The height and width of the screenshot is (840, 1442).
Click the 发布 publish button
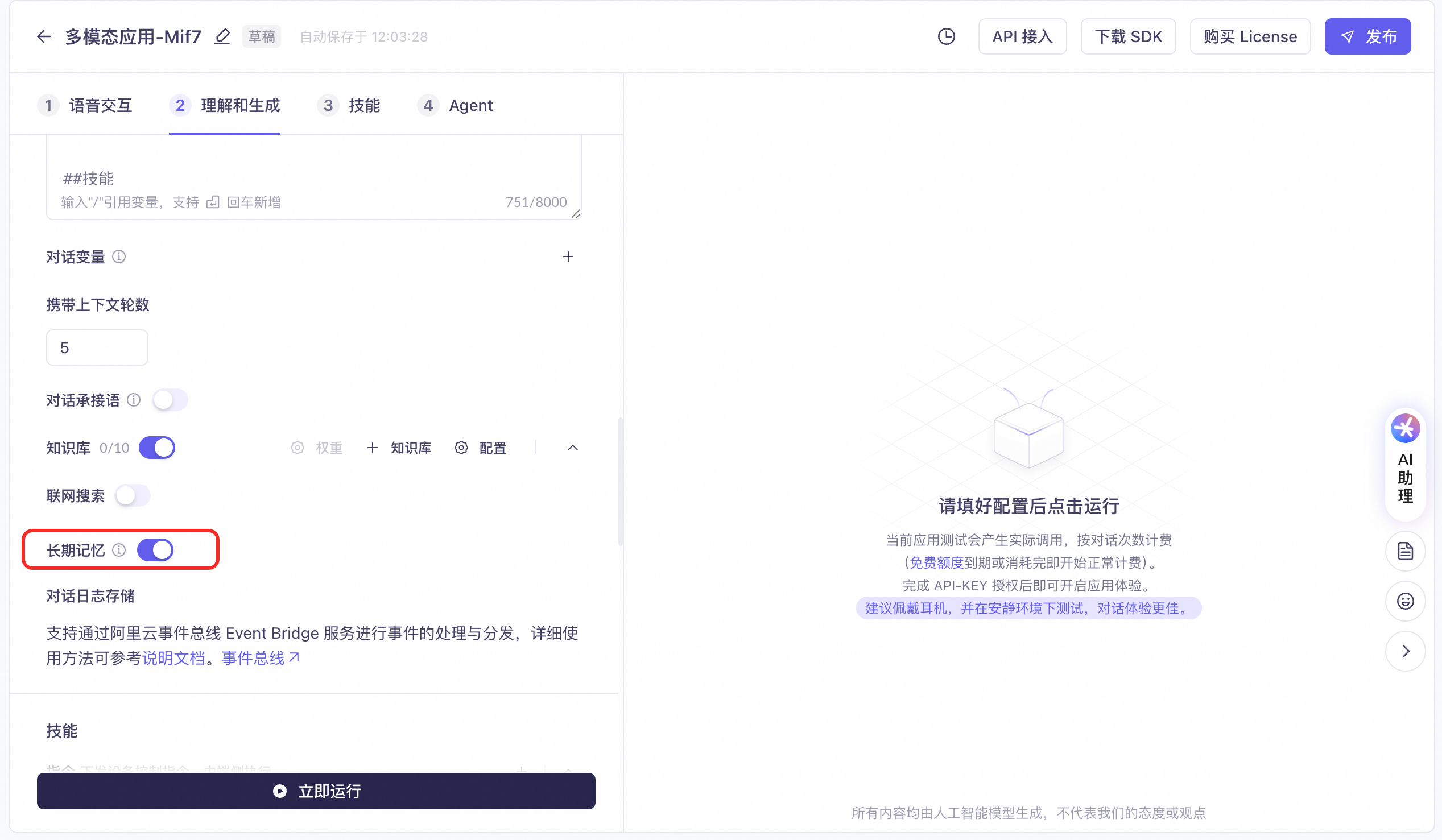(1367, 36)
